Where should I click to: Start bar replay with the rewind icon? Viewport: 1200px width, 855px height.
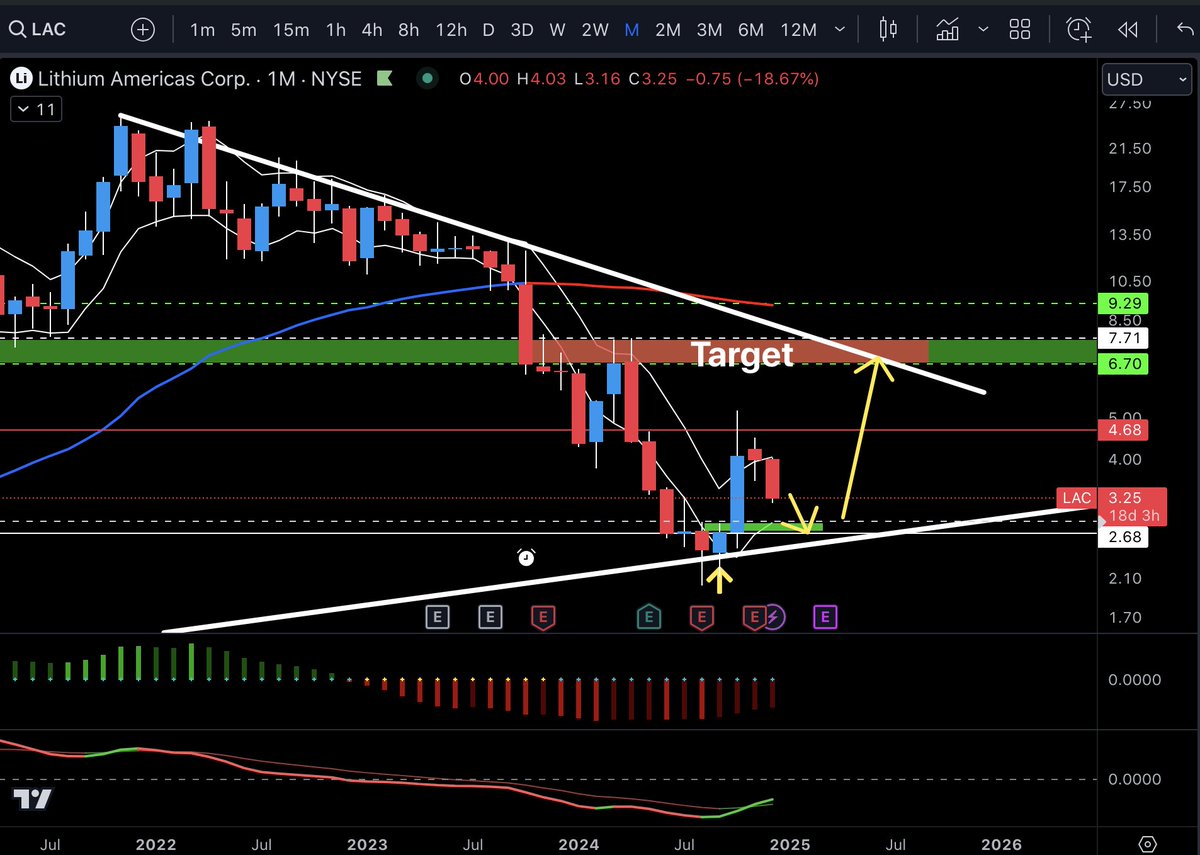(x=1128, y=29)
